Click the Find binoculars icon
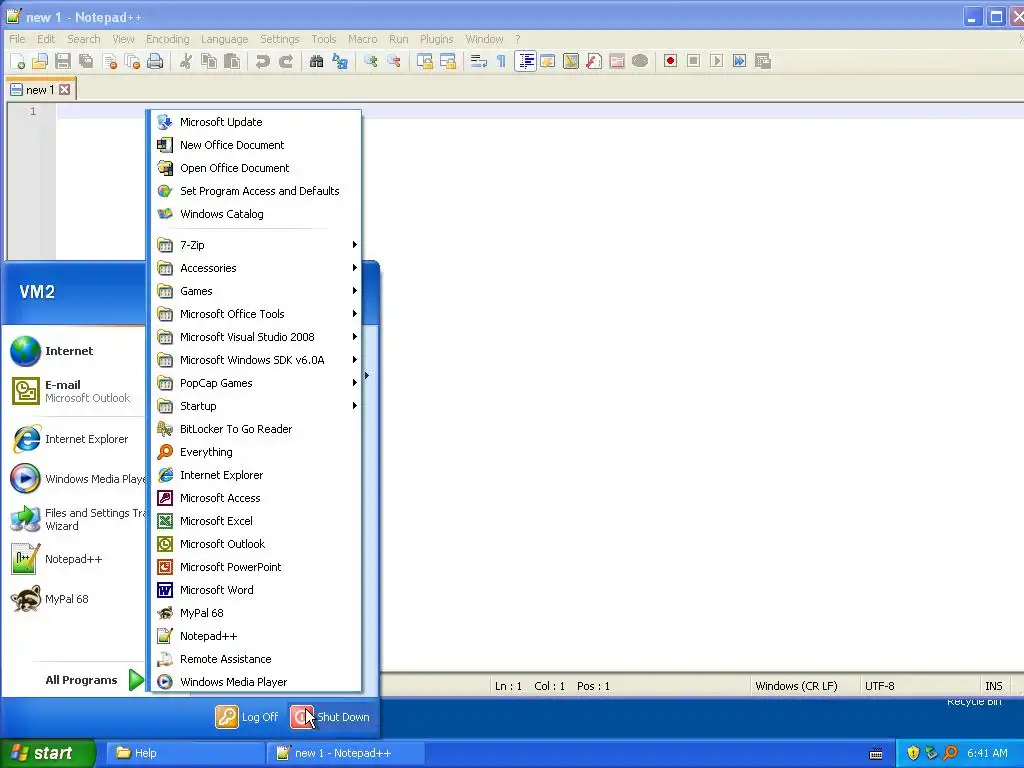 317,61
